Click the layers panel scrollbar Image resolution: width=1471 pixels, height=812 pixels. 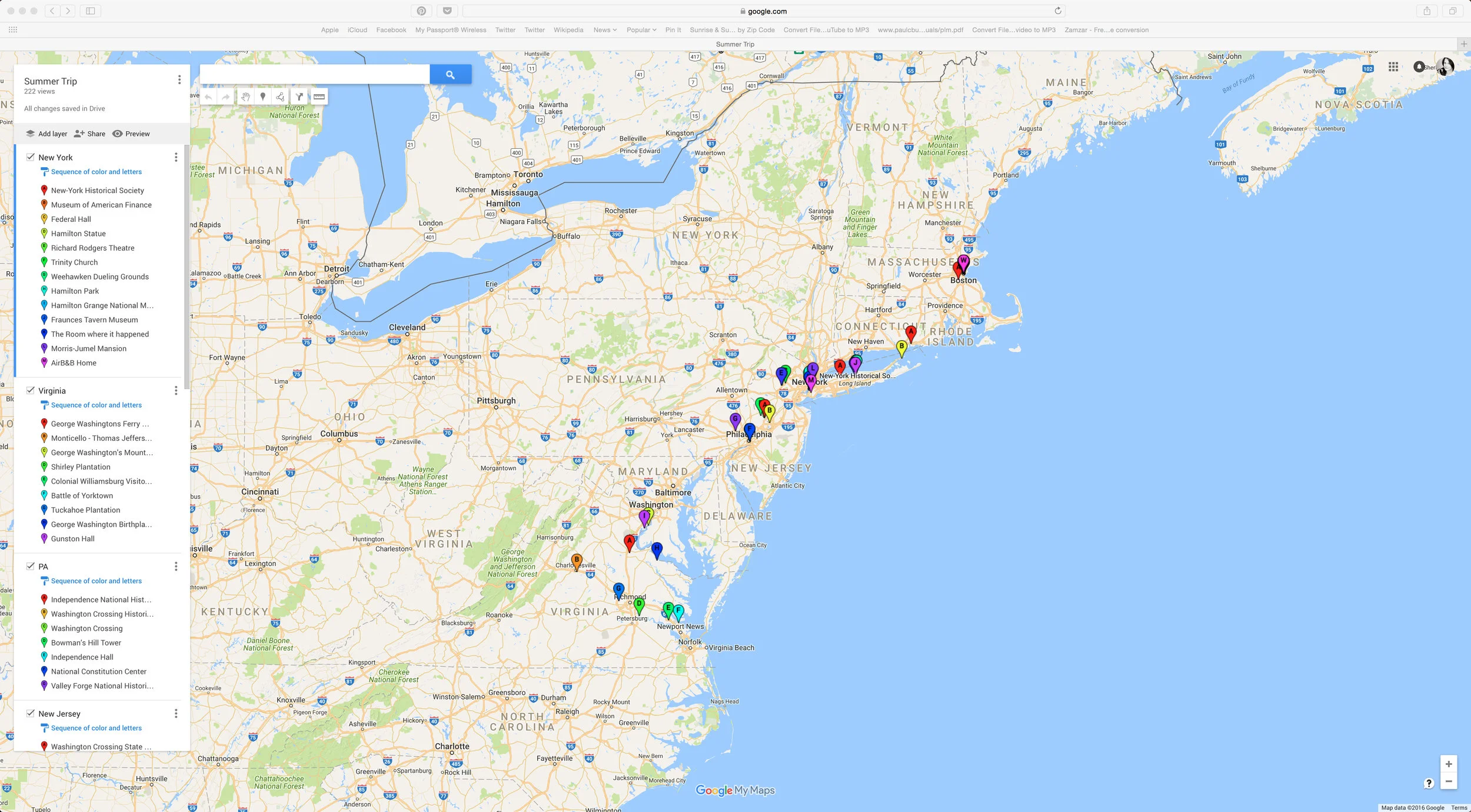(187, 267)
